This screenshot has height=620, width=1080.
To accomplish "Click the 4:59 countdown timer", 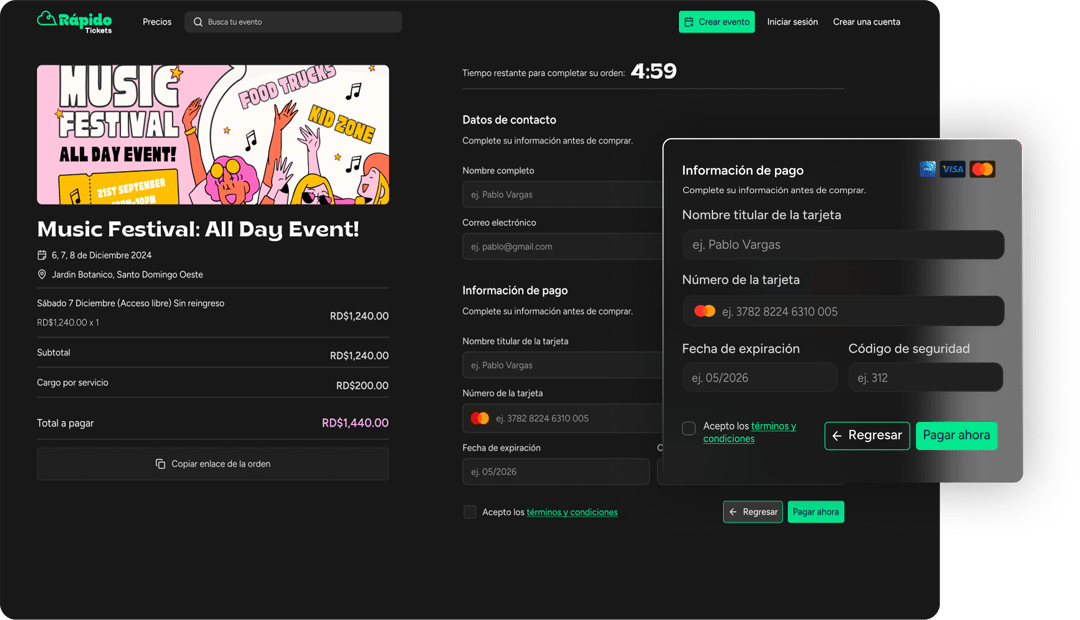I will pyautogui.click(x=654, y=71).
